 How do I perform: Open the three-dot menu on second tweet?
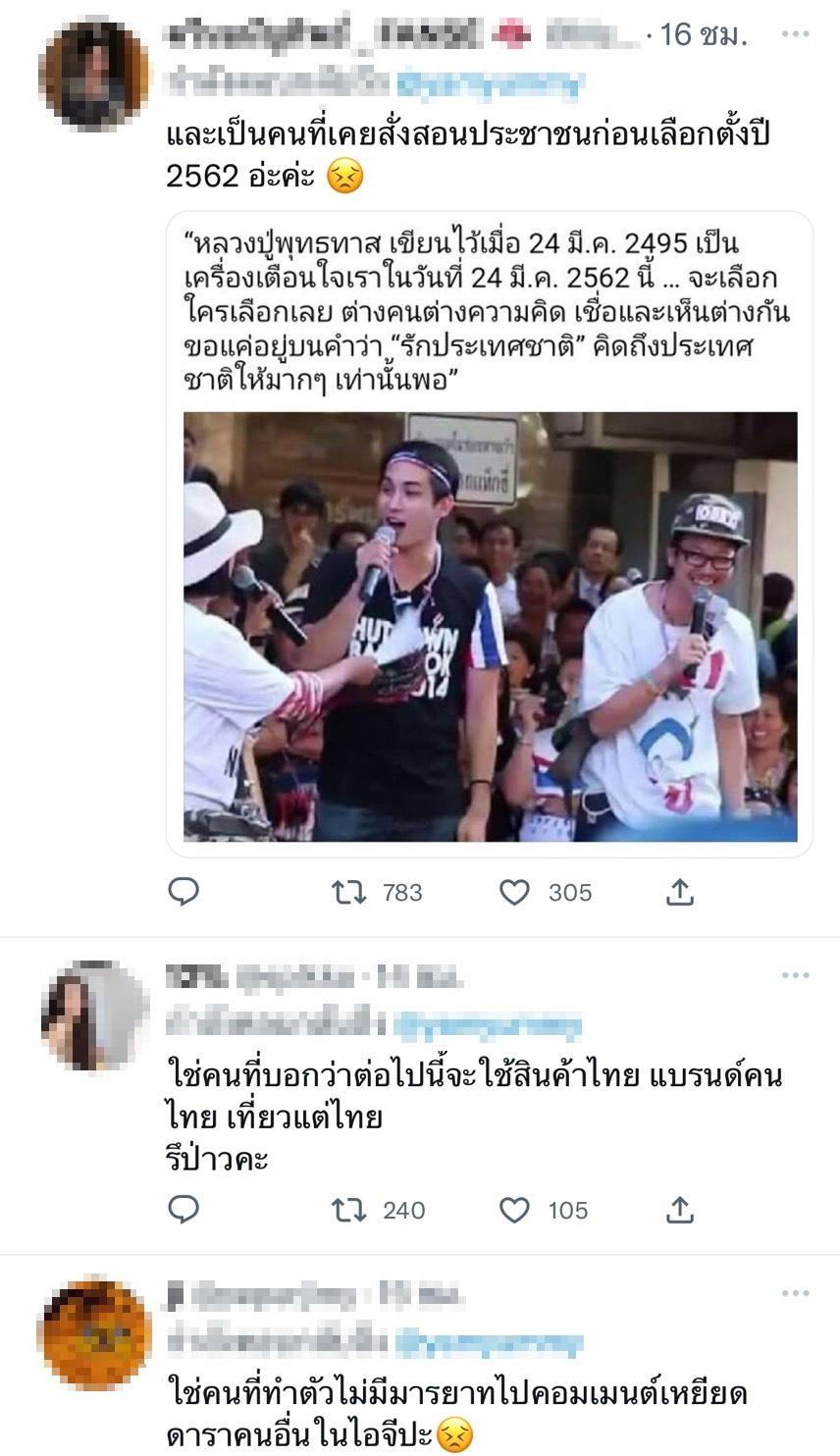point(795,975)
